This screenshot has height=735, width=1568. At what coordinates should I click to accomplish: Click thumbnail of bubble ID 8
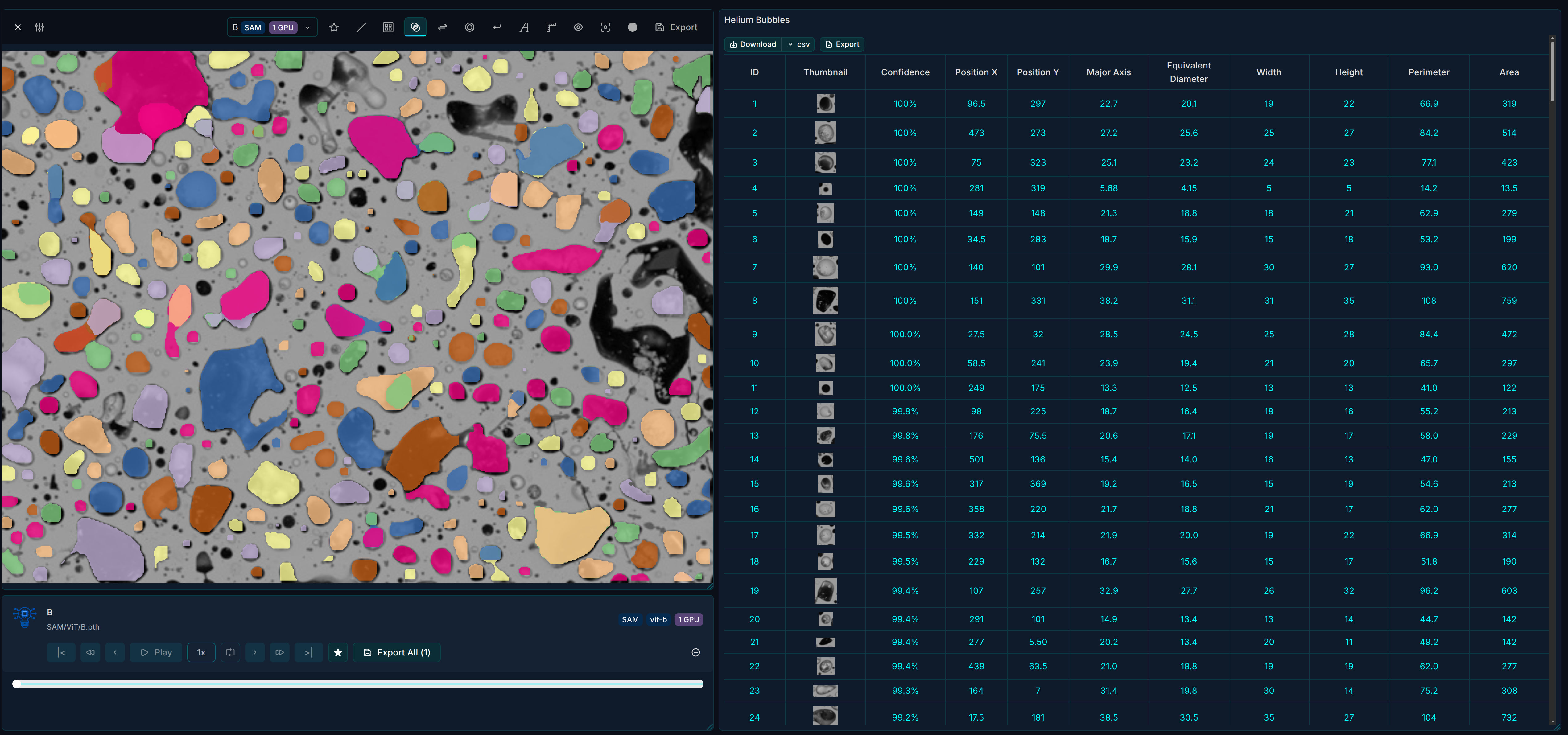pos(825,301)
